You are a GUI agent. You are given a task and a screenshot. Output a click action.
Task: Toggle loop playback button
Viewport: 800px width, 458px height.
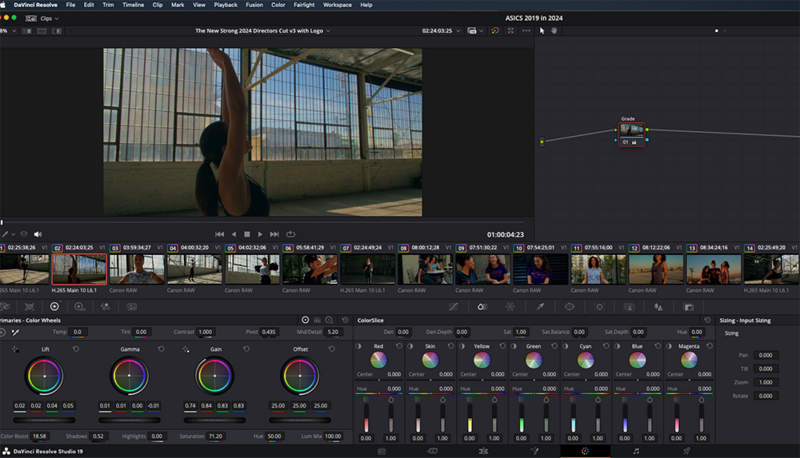click(291, 234)
